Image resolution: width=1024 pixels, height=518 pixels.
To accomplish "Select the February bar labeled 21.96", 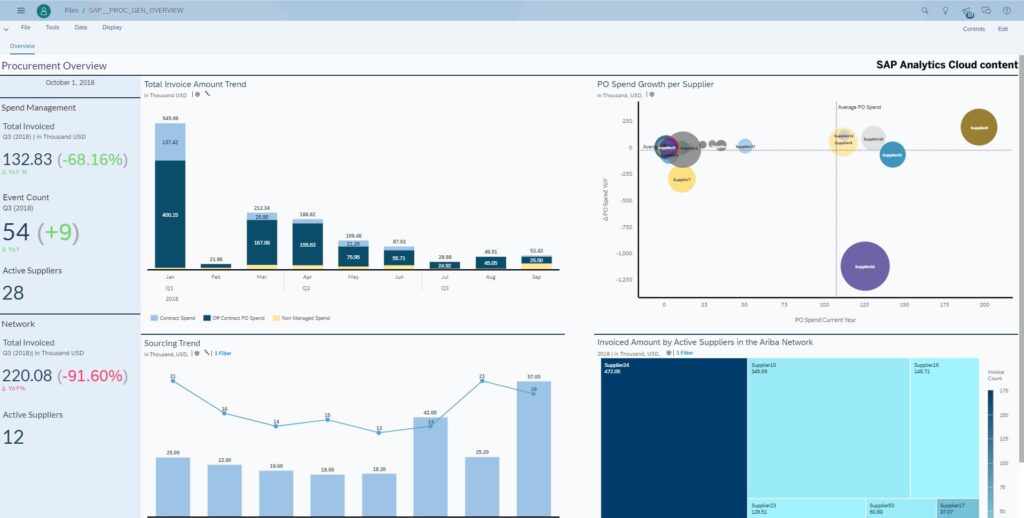I will (216, 265).
